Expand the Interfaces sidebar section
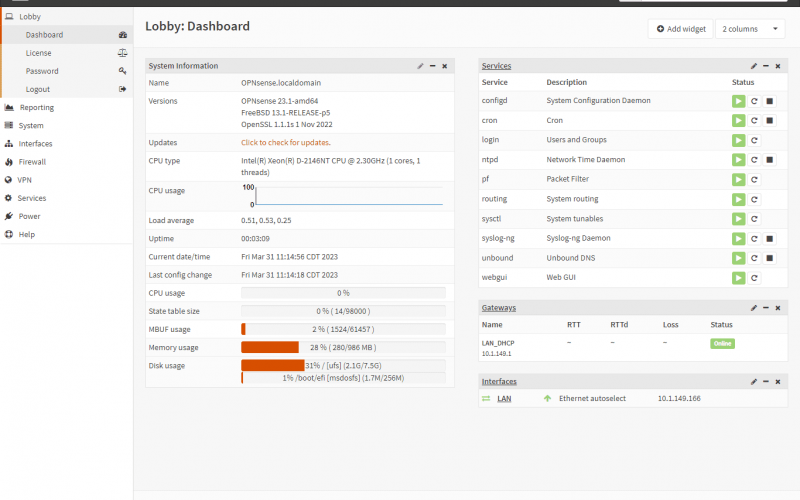The height and width of the screenshot is (500, 800). click(x=35, y=143)
